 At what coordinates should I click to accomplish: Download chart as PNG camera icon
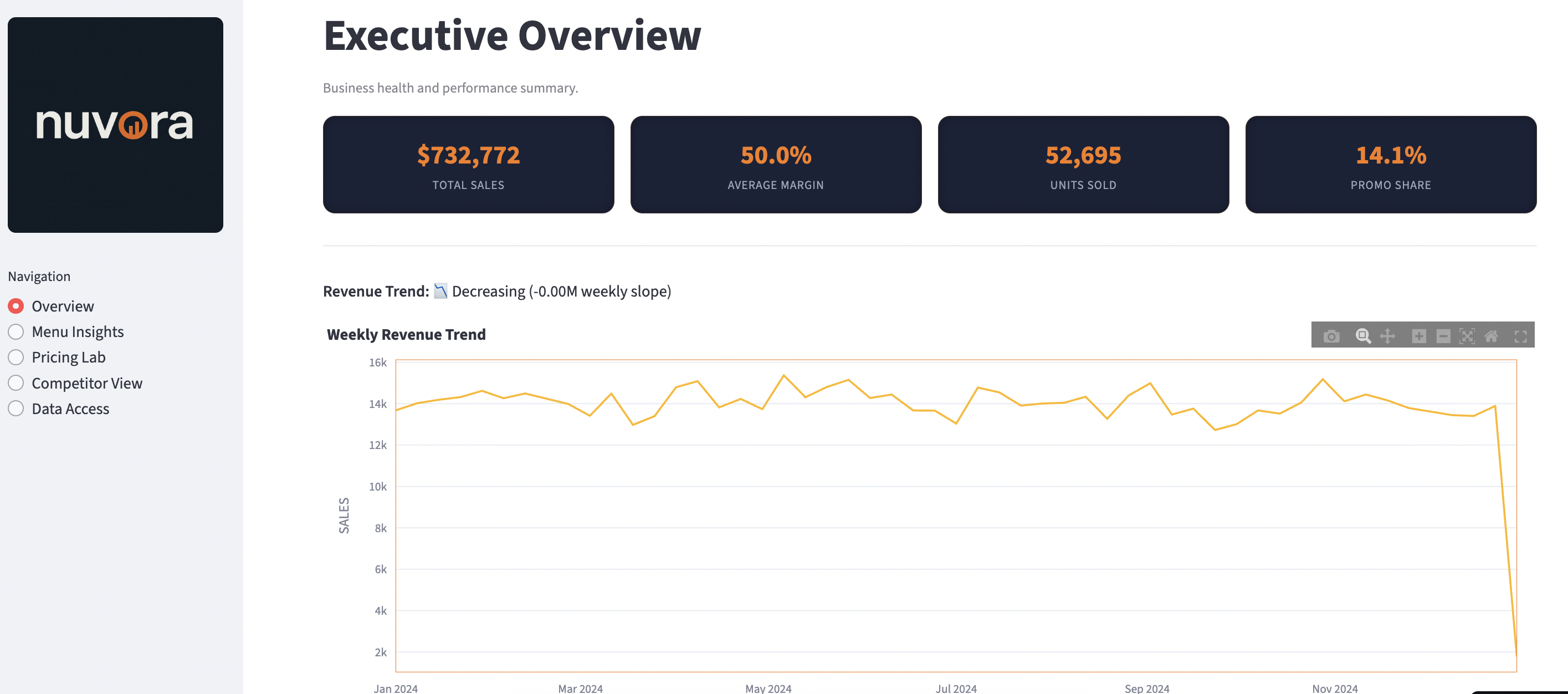(x=1331, y=336)
